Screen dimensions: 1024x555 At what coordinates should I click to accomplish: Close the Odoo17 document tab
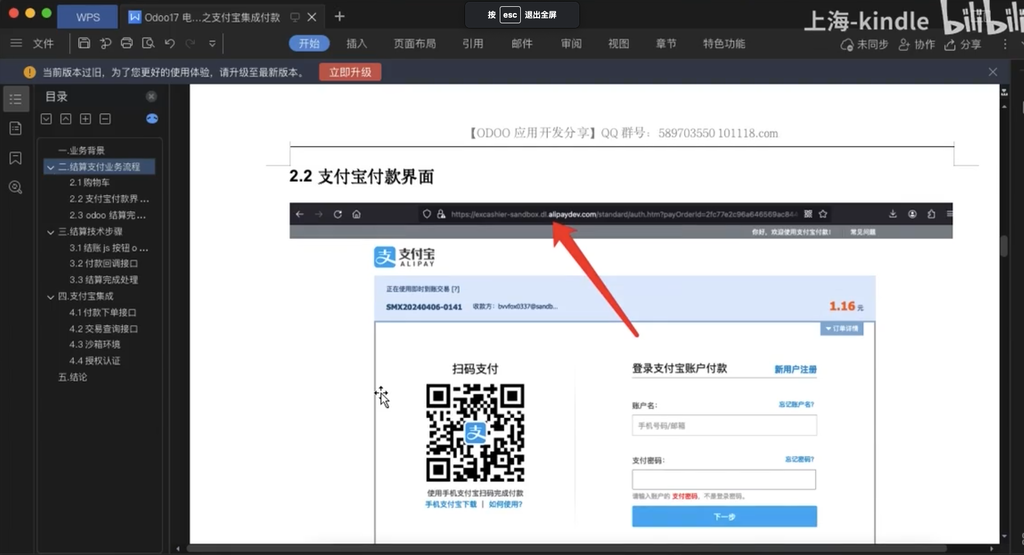point(312,17)
